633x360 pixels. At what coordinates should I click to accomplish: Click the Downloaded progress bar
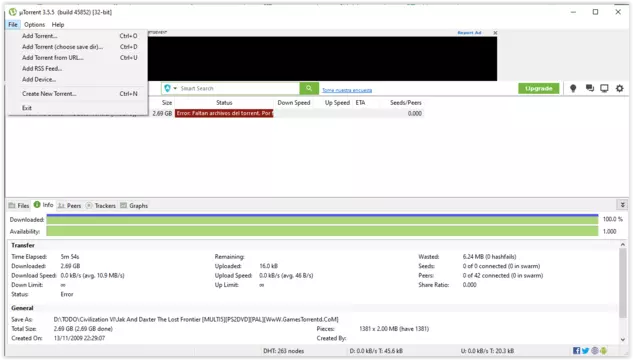click(322, 219)
